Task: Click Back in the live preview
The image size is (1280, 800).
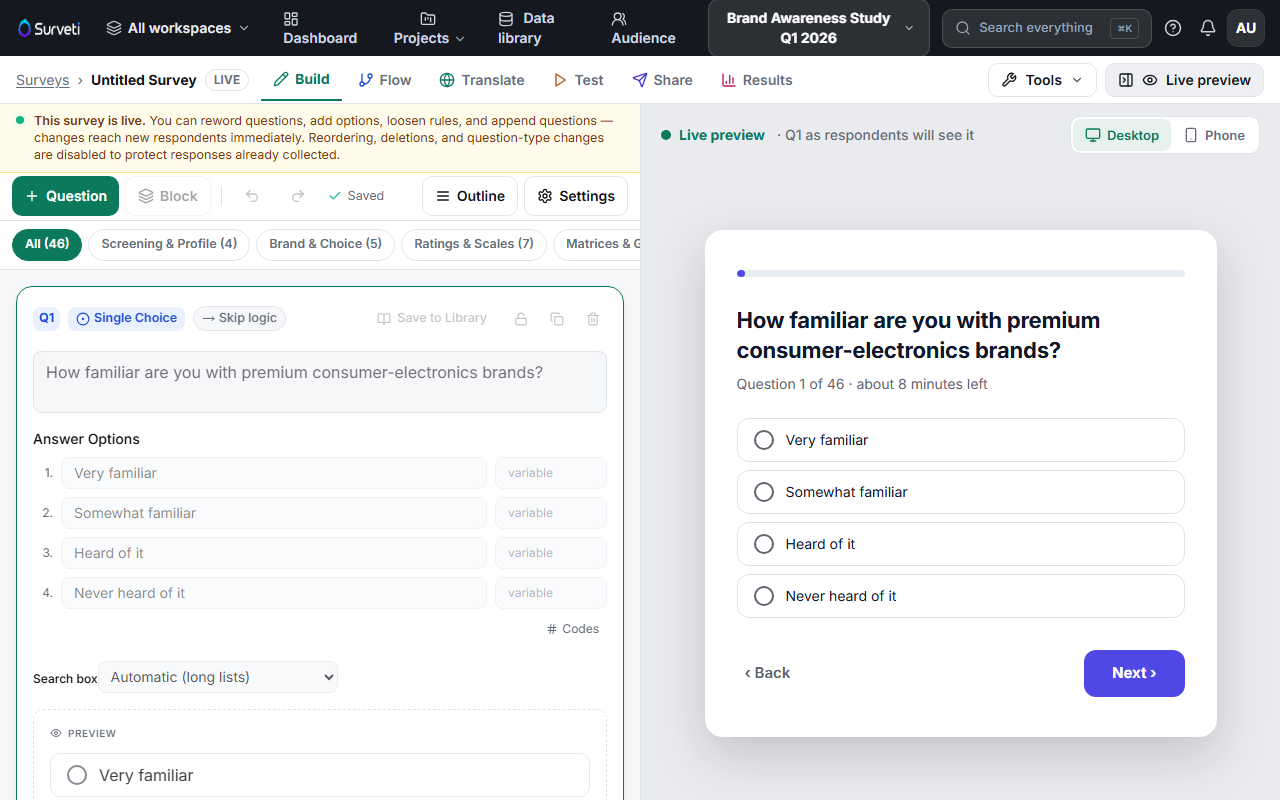Action: point(767,673)
